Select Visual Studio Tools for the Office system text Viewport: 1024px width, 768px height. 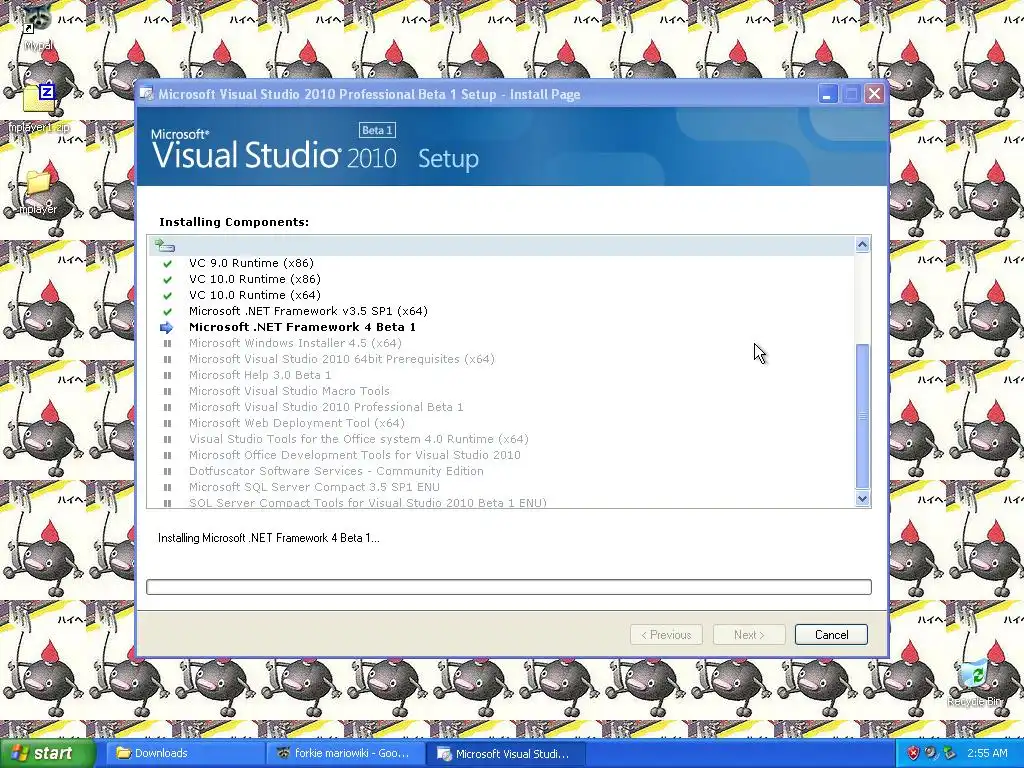(359, 439)
